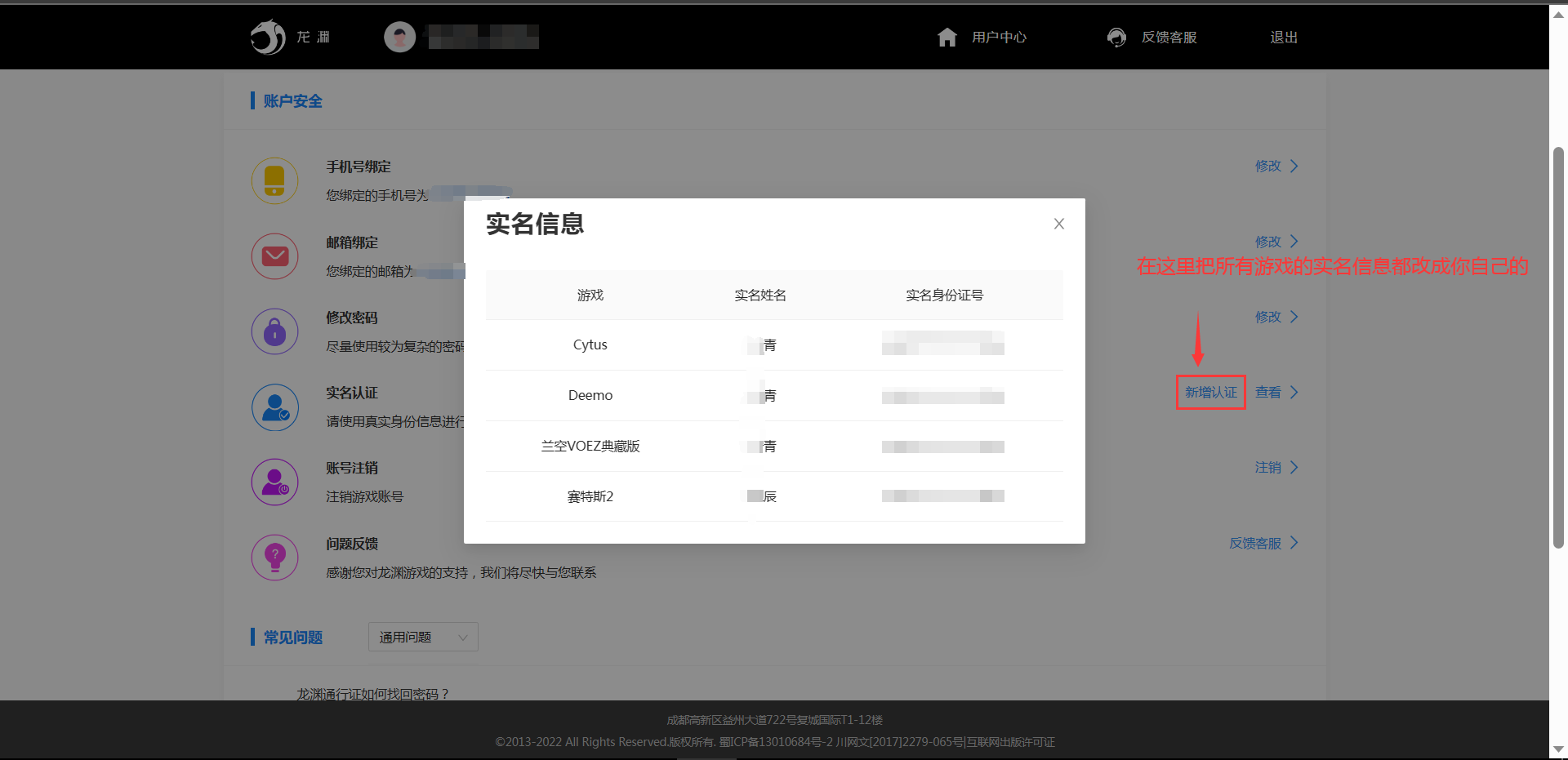Select the purple lock password icon
1568x760 pixels.
274,331
